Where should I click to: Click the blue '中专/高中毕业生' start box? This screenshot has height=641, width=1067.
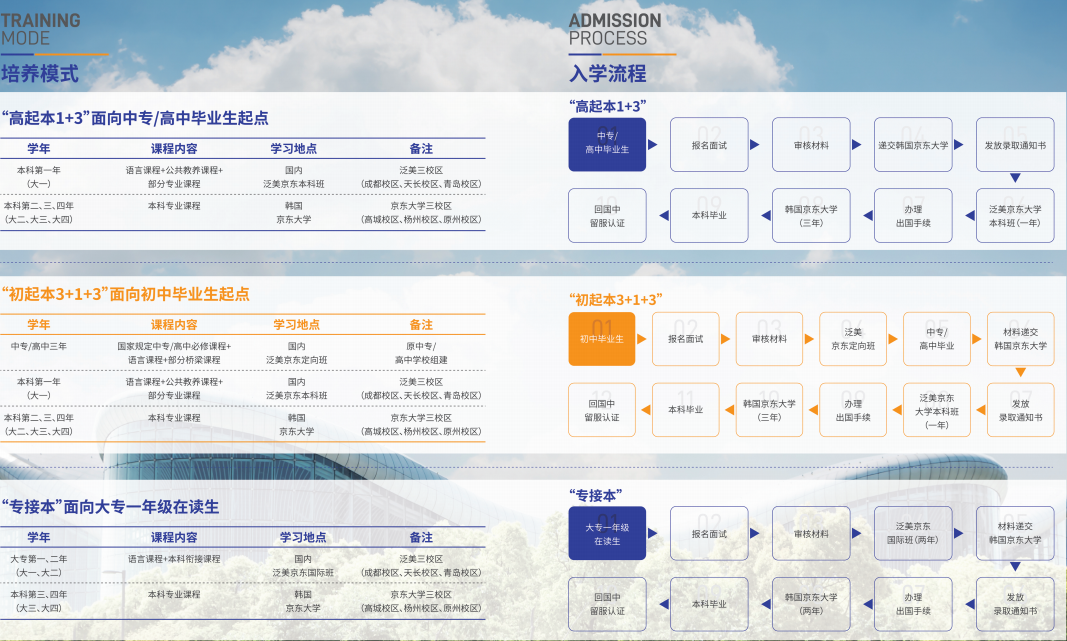pos(607,144)
